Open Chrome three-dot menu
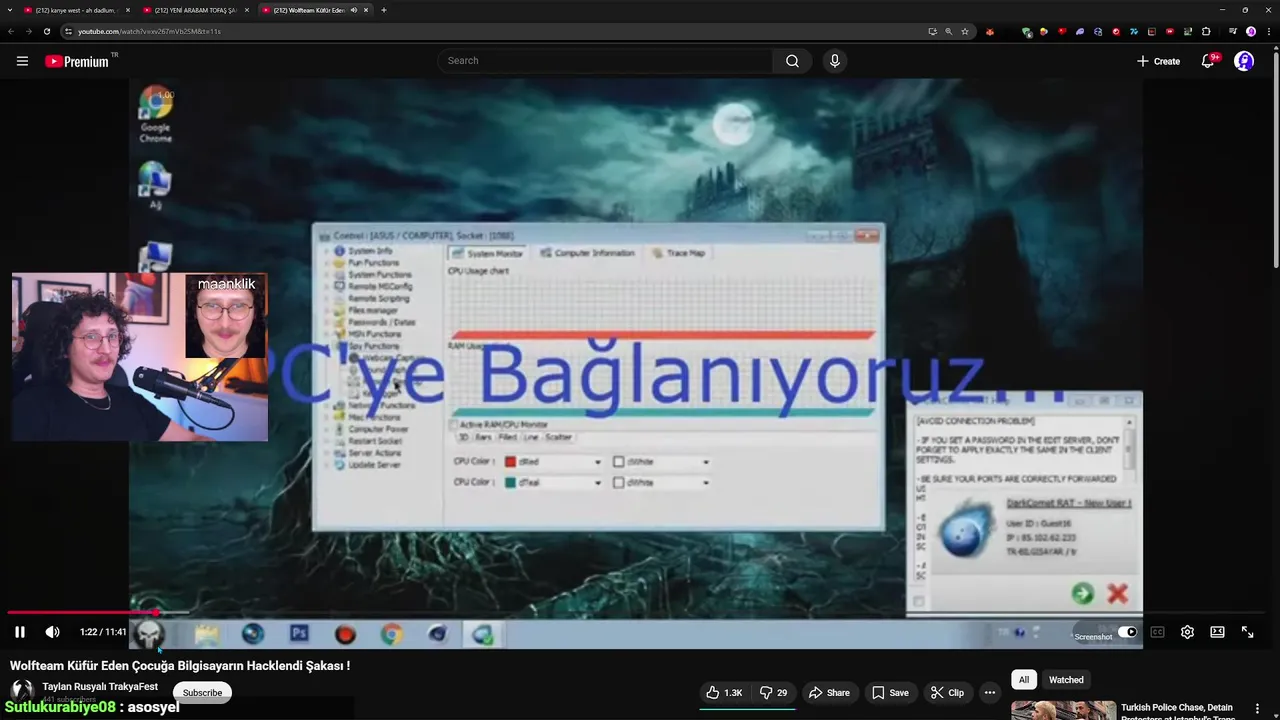 pyautogui.click(x=1268, y=31)
